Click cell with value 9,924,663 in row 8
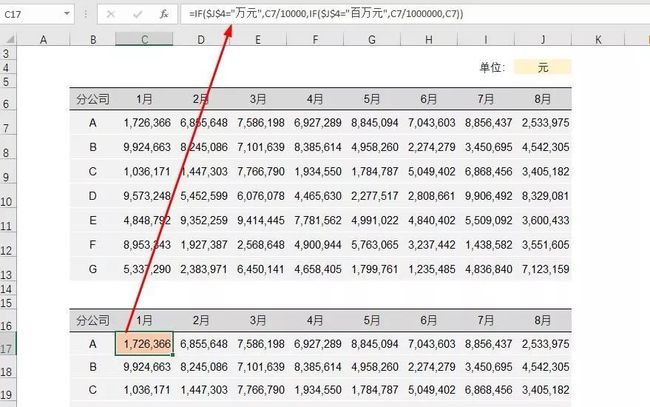This screenshot has width=650, height=407. click(x=147, y=147)
